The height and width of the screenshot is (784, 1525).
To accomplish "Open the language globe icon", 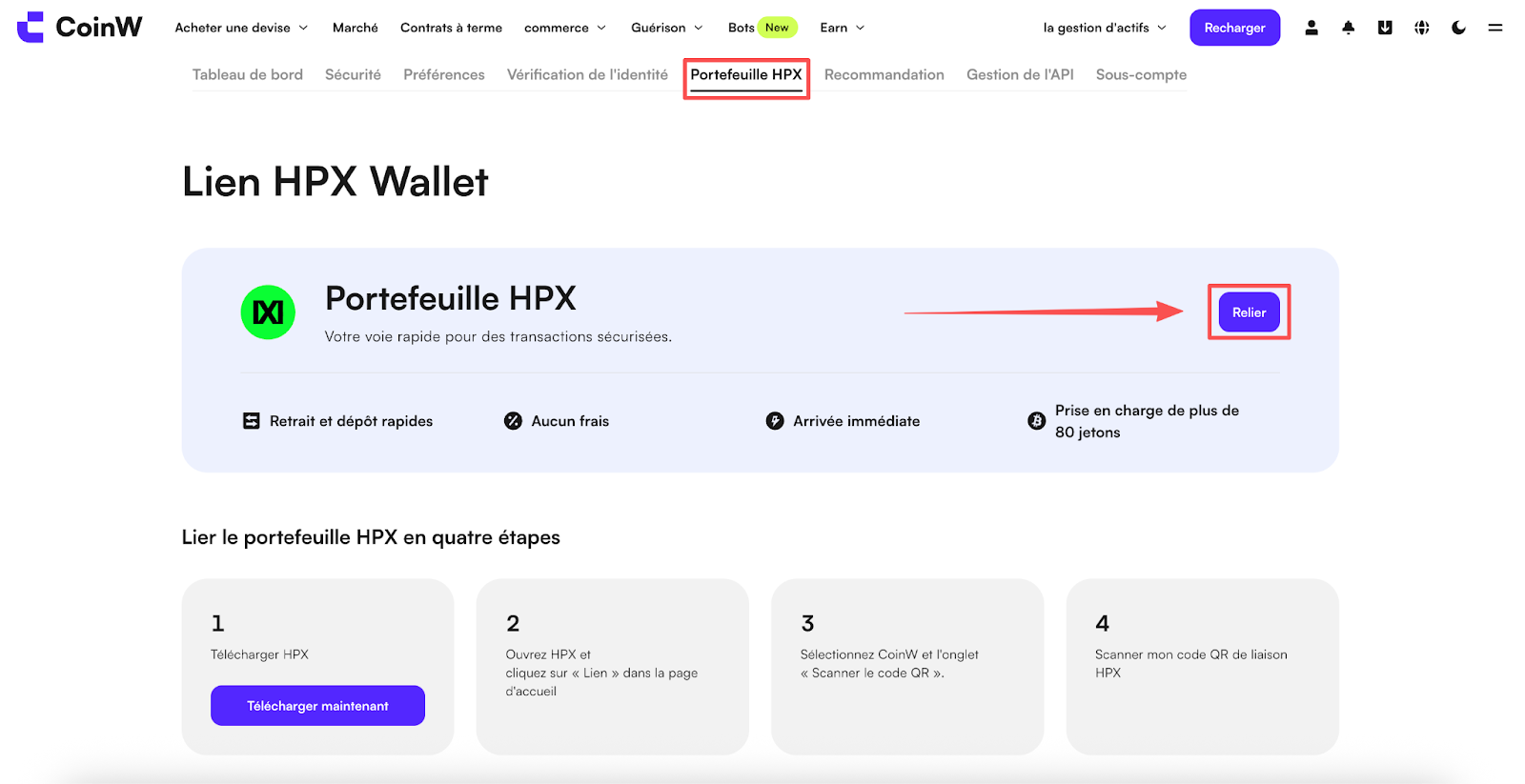I will point(1421,28).
